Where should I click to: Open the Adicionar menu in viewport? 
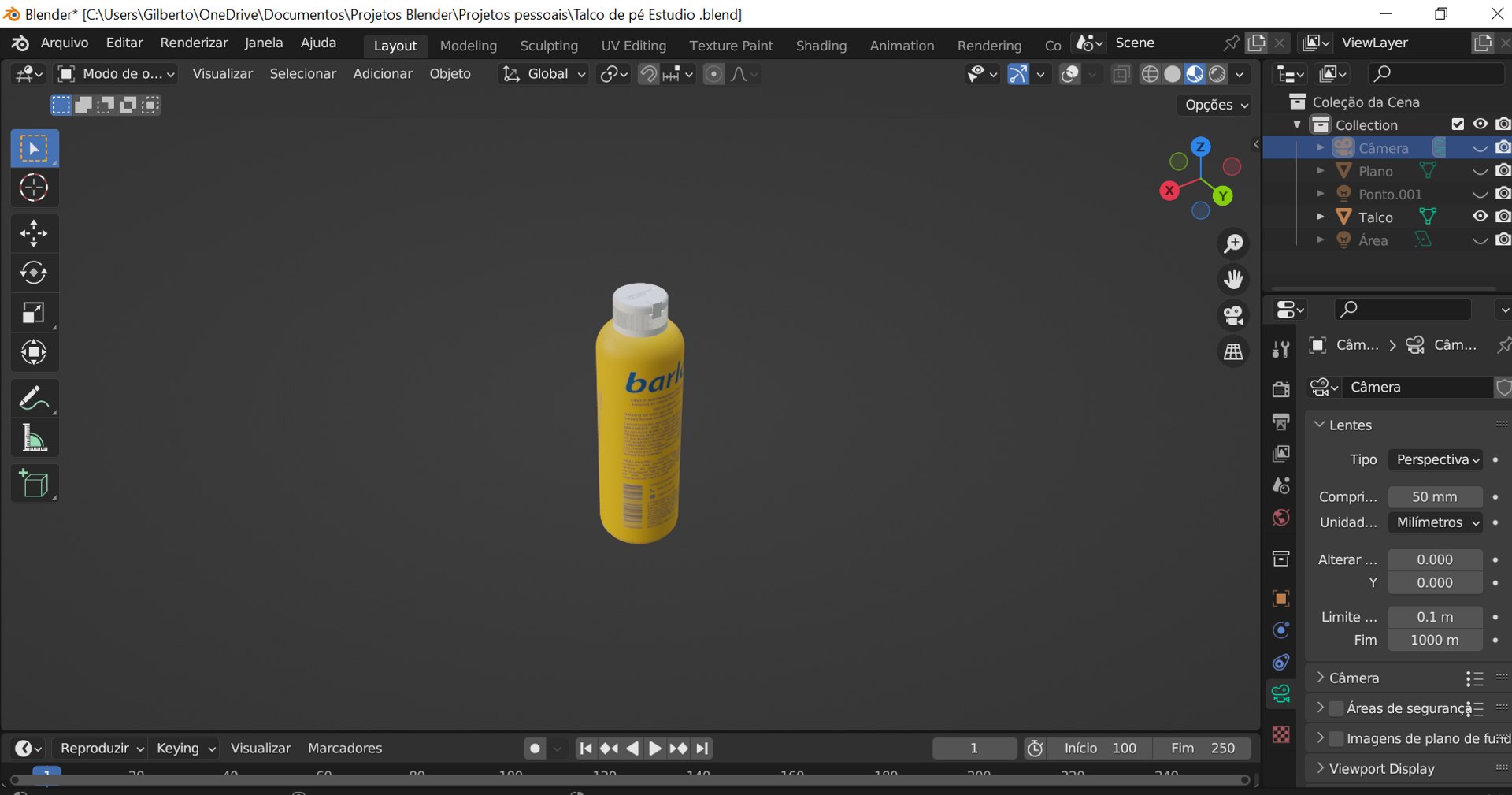coord(383,74)
